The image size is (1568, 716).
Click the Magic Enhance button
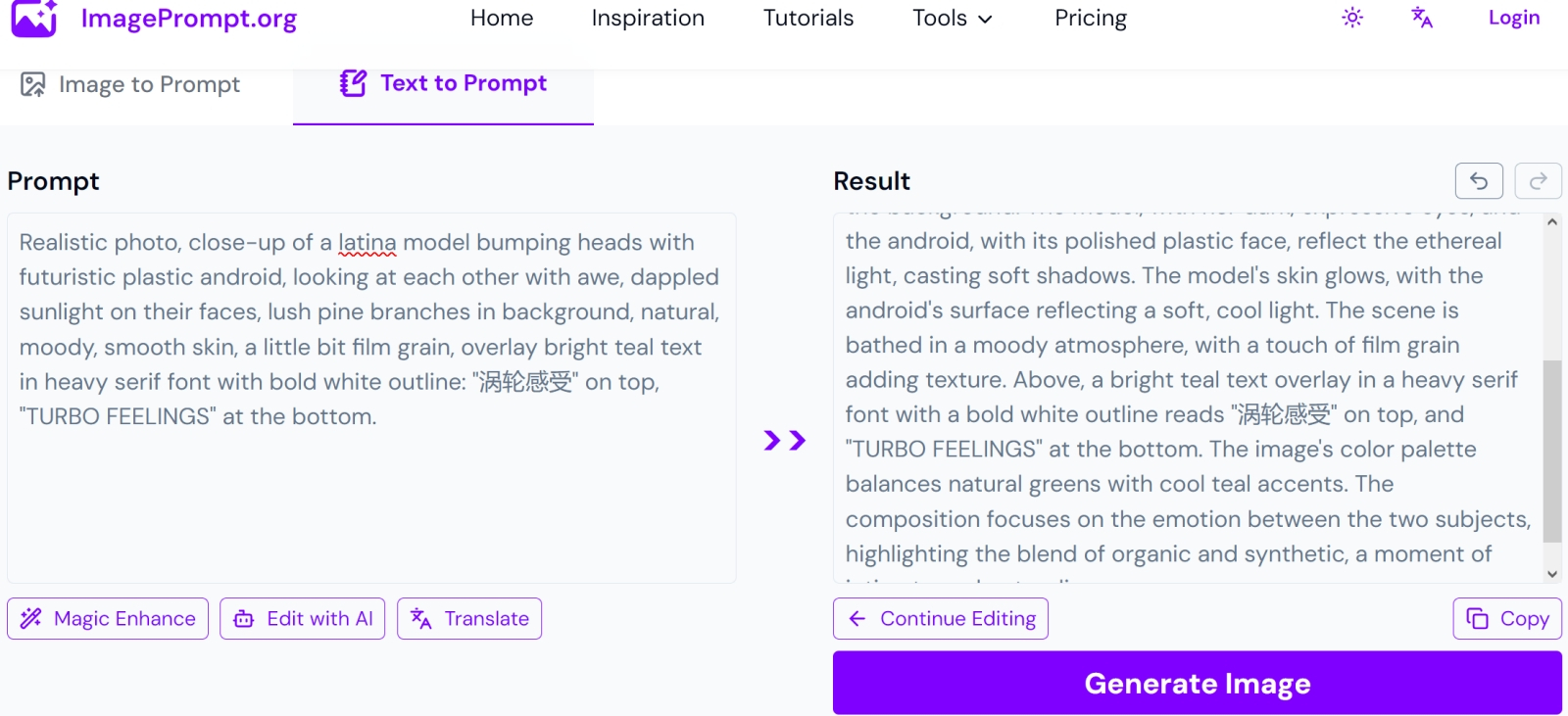click(108, 619)
